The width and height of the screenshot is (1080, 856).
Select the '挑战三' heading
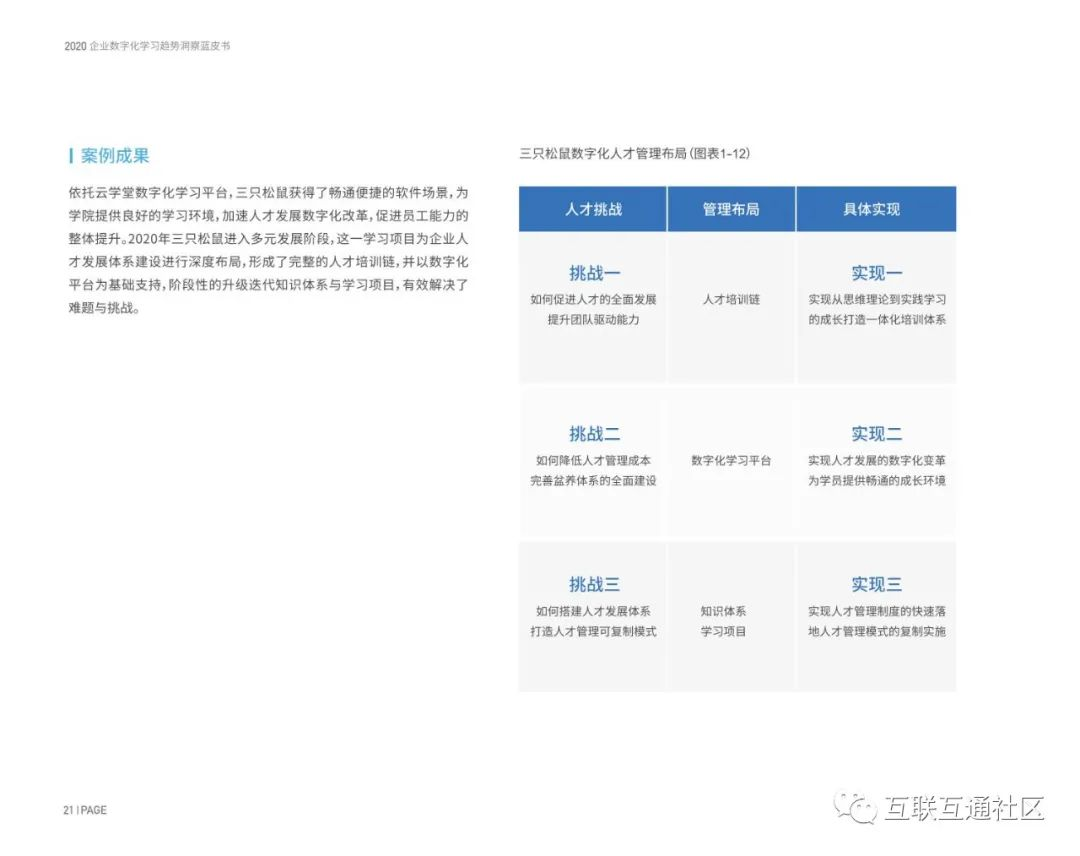point(594,585)
